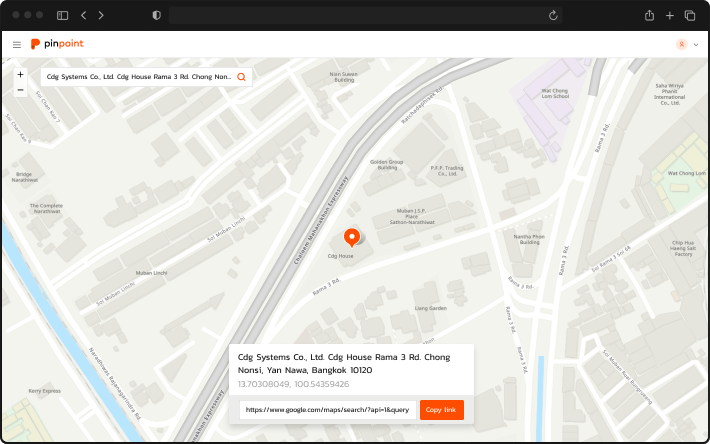This screenshot has height=444, width=710.
Task: Click the Liang Garden map label
Action: click(431, 308)
